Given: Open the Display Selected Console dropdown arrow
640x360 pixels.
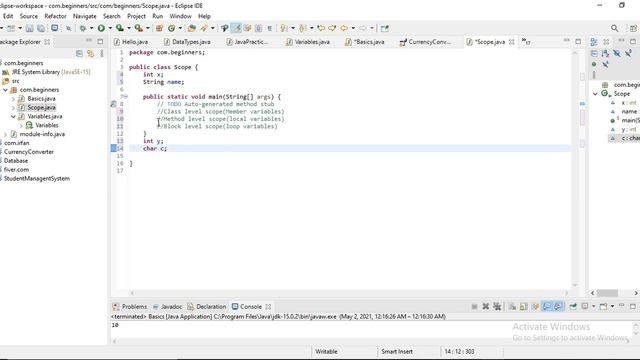Looking at the screenshot, I should click(x=593, y=306).
